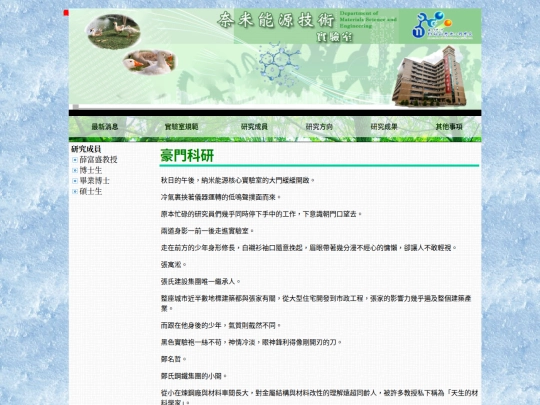The image size is (540, 405).
Task: Click the red square marker near banner corner
Action: pos(66,13)
